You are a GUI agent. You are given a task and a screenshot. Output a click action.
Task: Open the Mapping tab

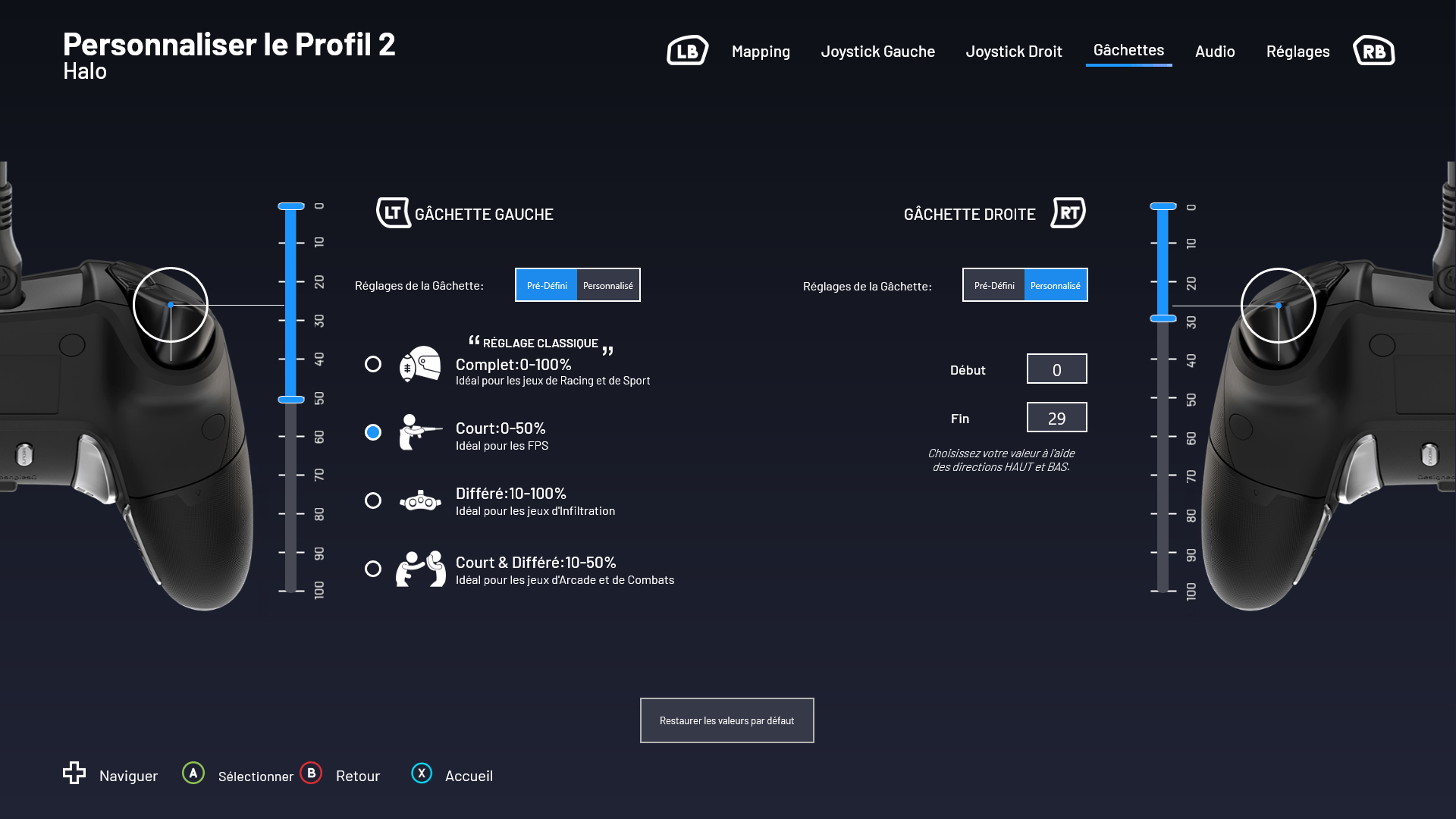click(761, 52)
